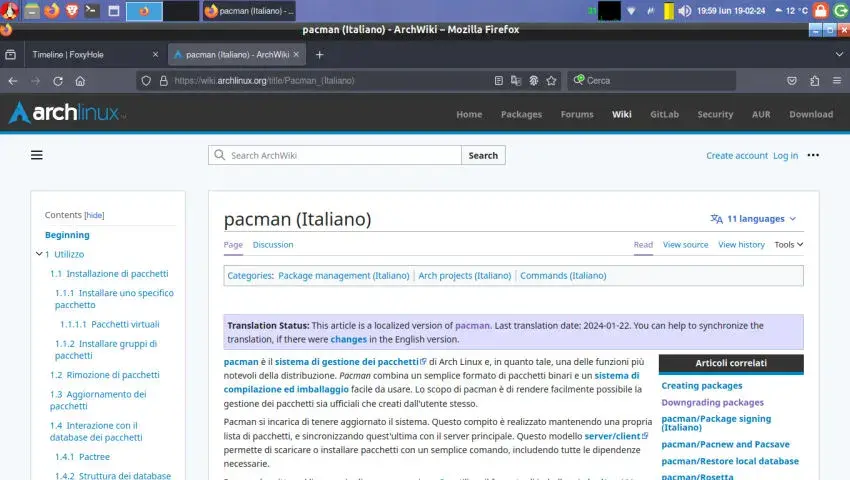Click the show desktop window icon in panel

point(114,10)
